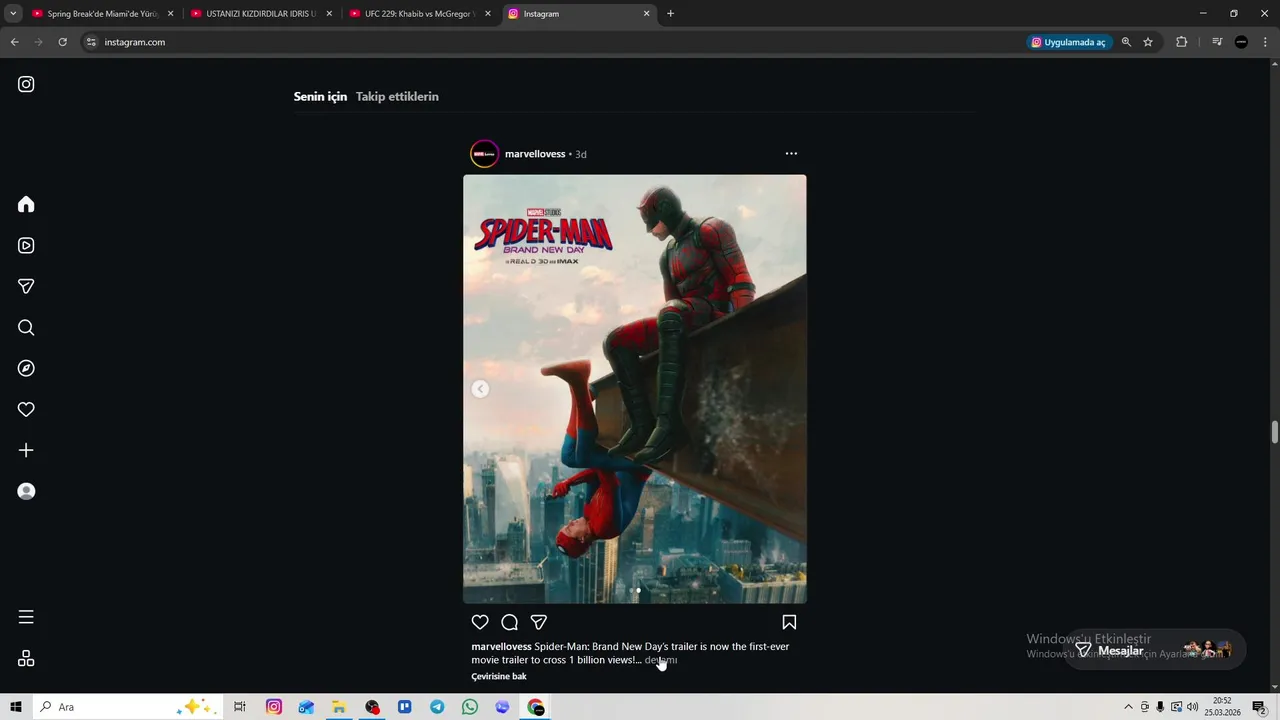This screenshot has width=1280, height=720.
Task: Open the Extensions puzzle icon
Action: (1181, 42)
